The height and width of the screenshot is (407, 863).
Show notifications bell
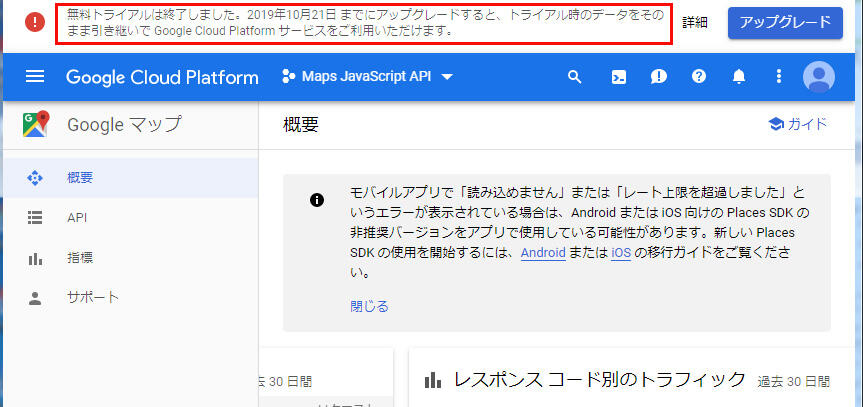pos(739,77)
